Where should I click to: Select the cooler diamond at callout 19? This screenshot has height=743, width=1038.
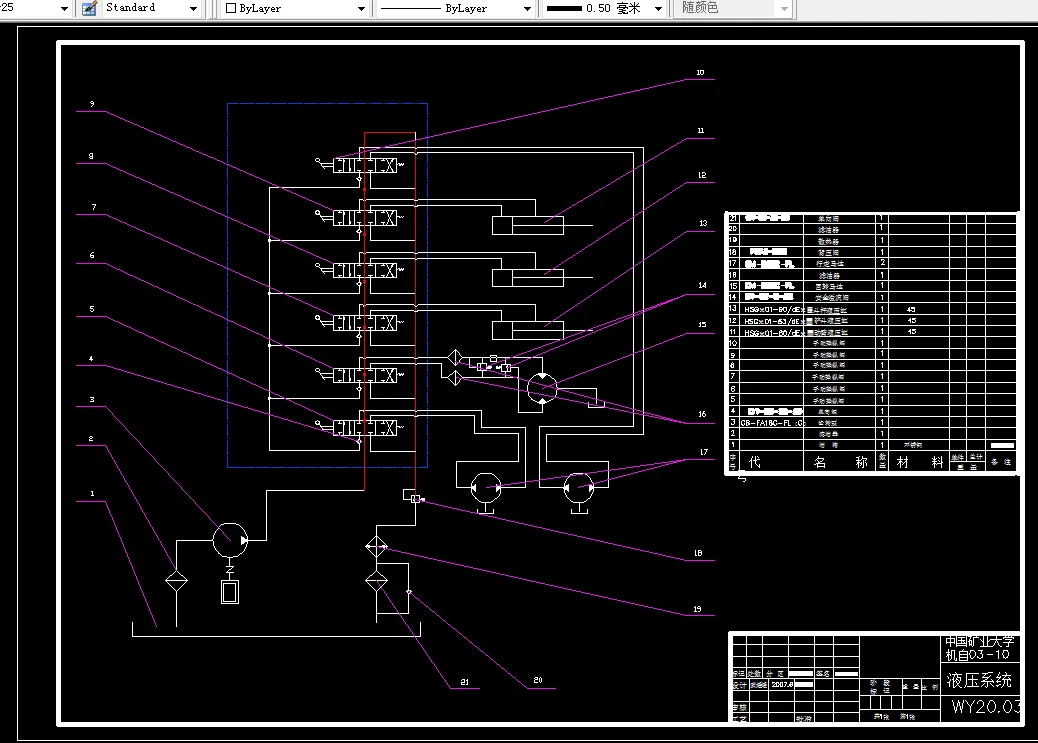(x=377, y=547)
